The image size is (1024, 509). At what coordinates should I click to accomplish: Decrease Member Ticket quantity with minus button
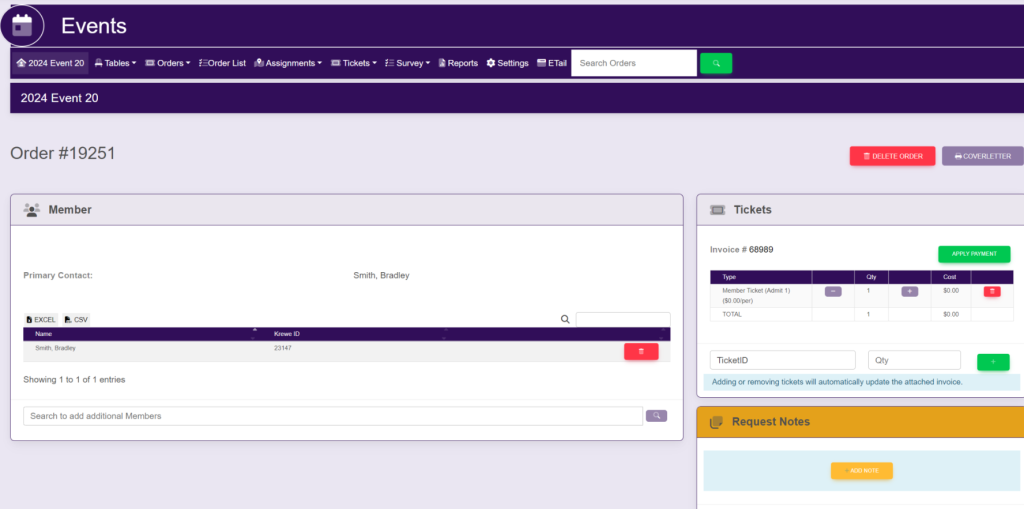833,291
